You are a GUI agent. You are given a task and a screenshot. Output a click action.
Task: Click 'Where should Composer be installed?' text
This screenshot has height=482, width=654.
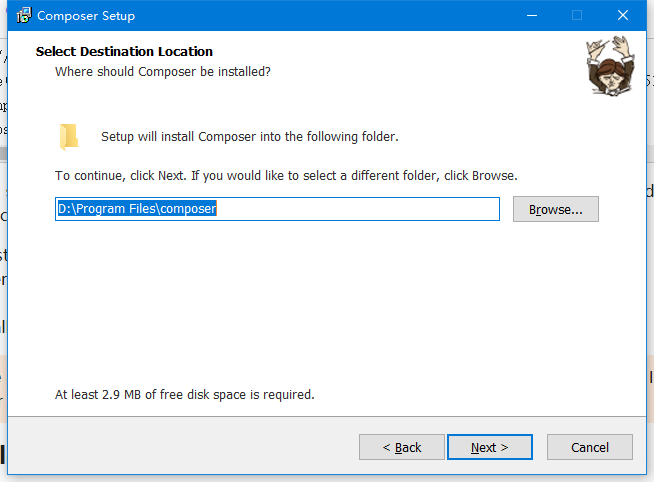click(163, 72)
